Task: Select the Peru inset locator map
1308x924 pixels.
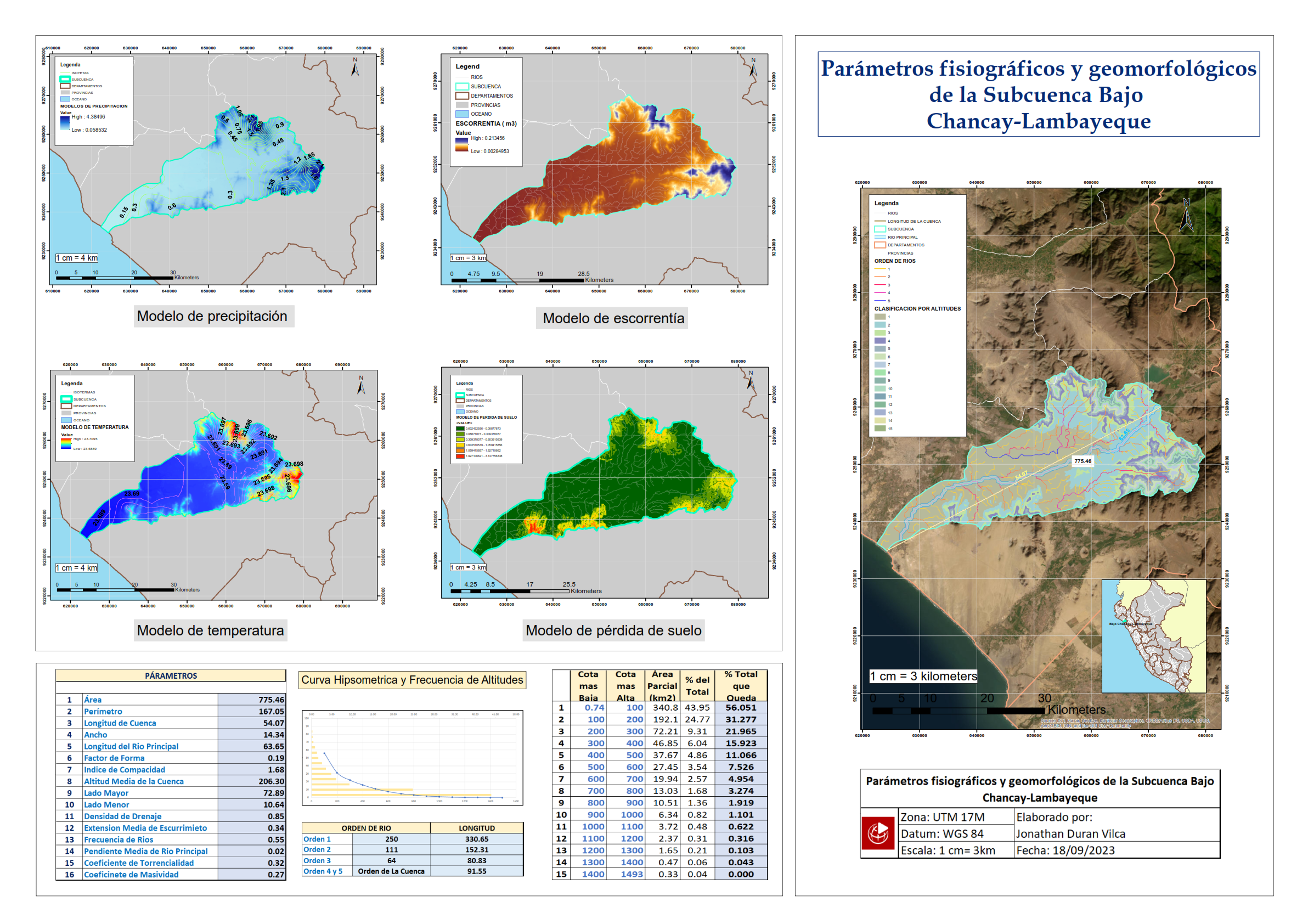Action: [1154, 636]
